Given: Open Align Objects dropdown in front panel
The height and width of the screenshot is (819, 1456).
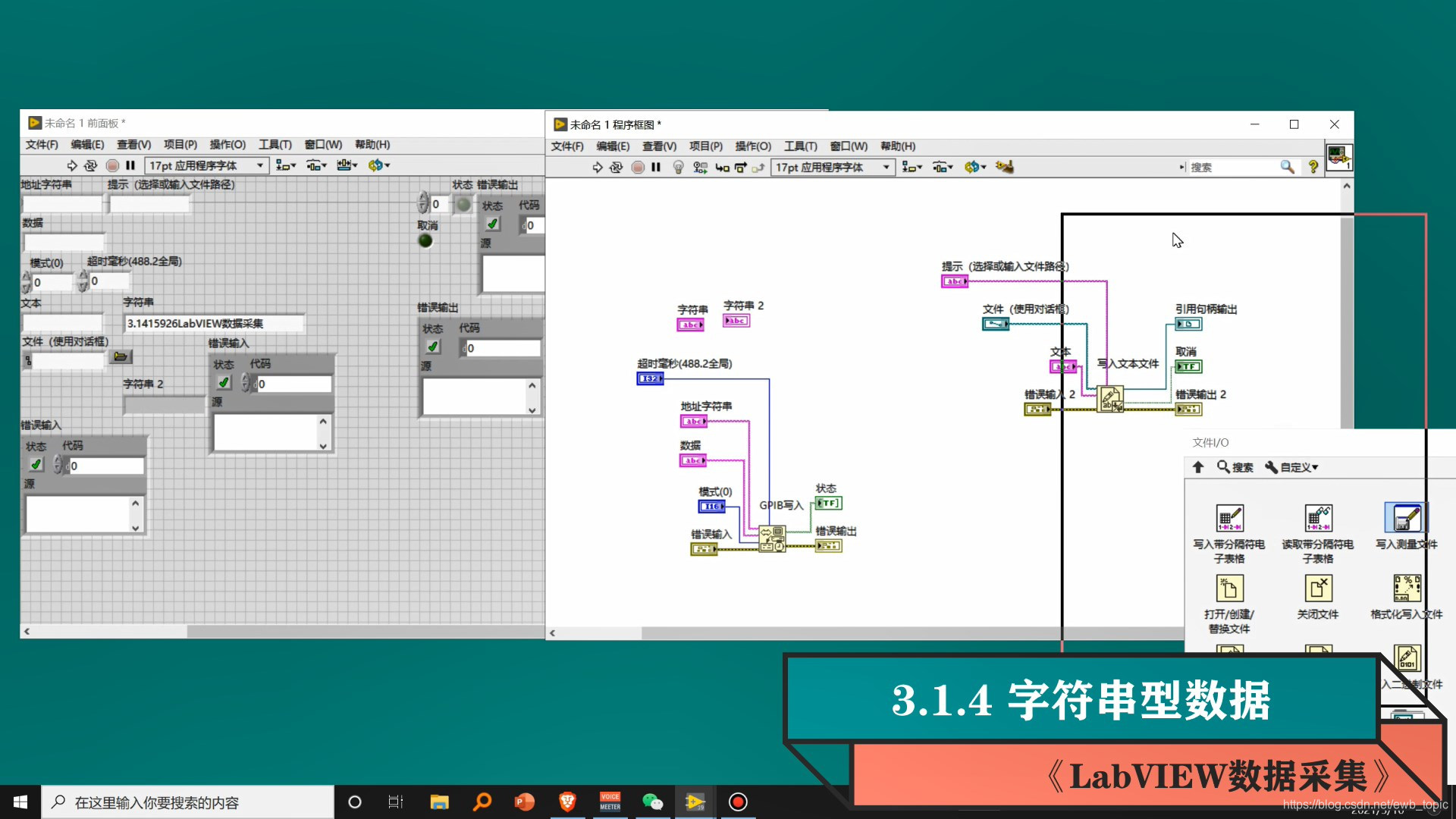Looking at the screenshot, I should click(x=285, y=165).
